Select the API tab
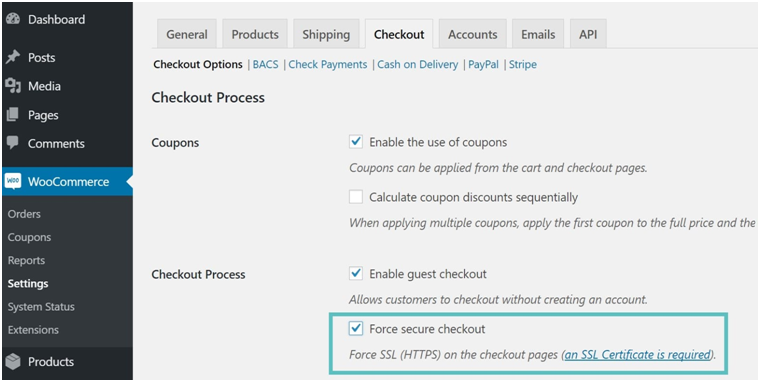The width and height of the screenshot is (760, 382). (588, 34)
